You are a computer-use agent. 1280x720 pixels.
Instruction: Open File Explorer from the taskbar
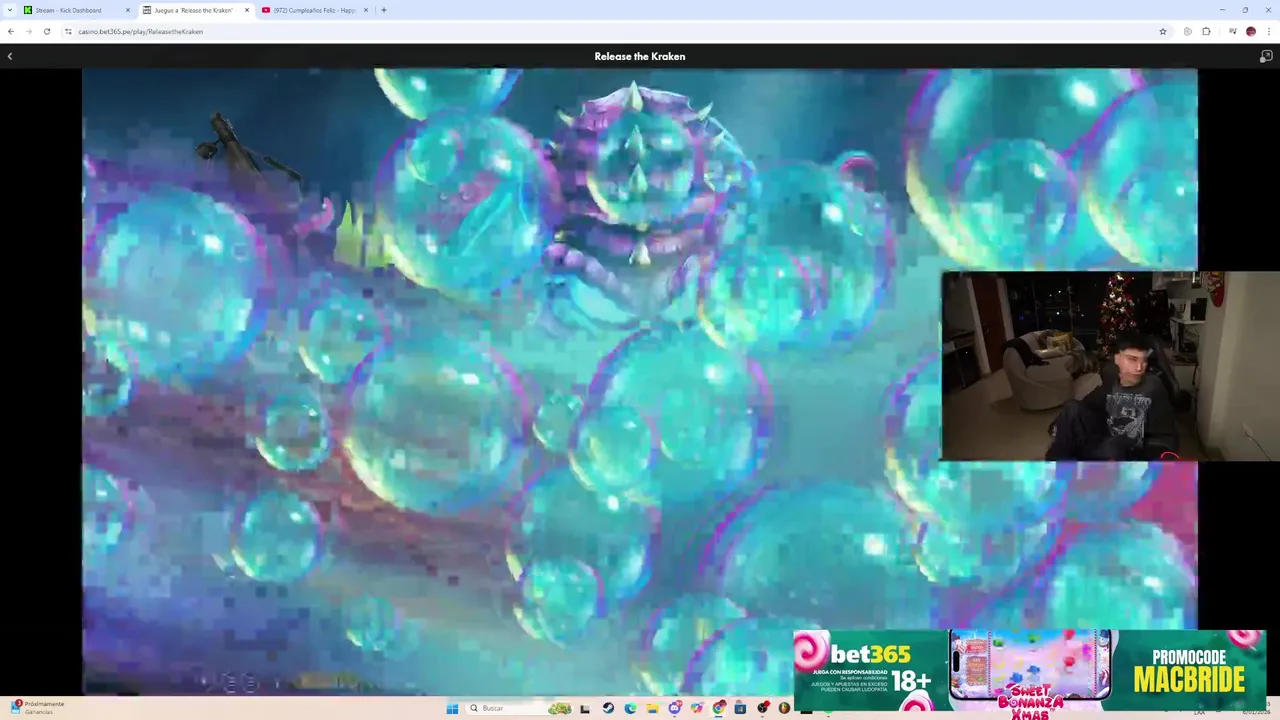click(652, 708)
